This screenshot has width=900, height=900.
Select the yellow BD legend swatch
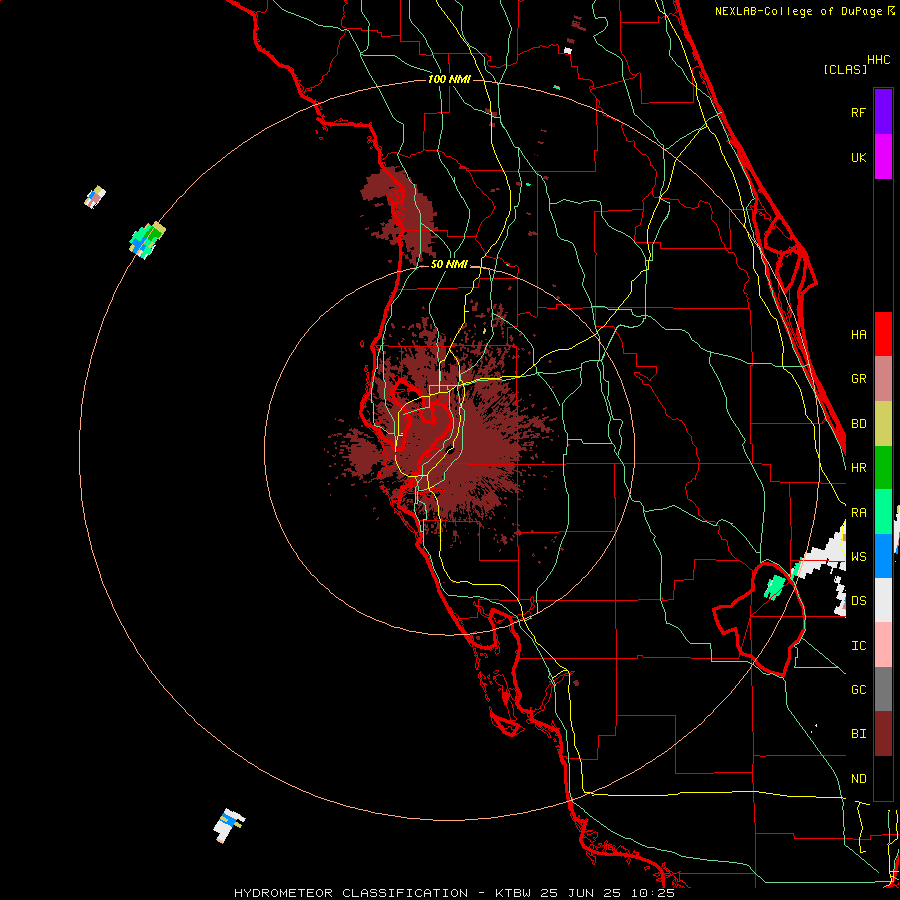(883, 424)
